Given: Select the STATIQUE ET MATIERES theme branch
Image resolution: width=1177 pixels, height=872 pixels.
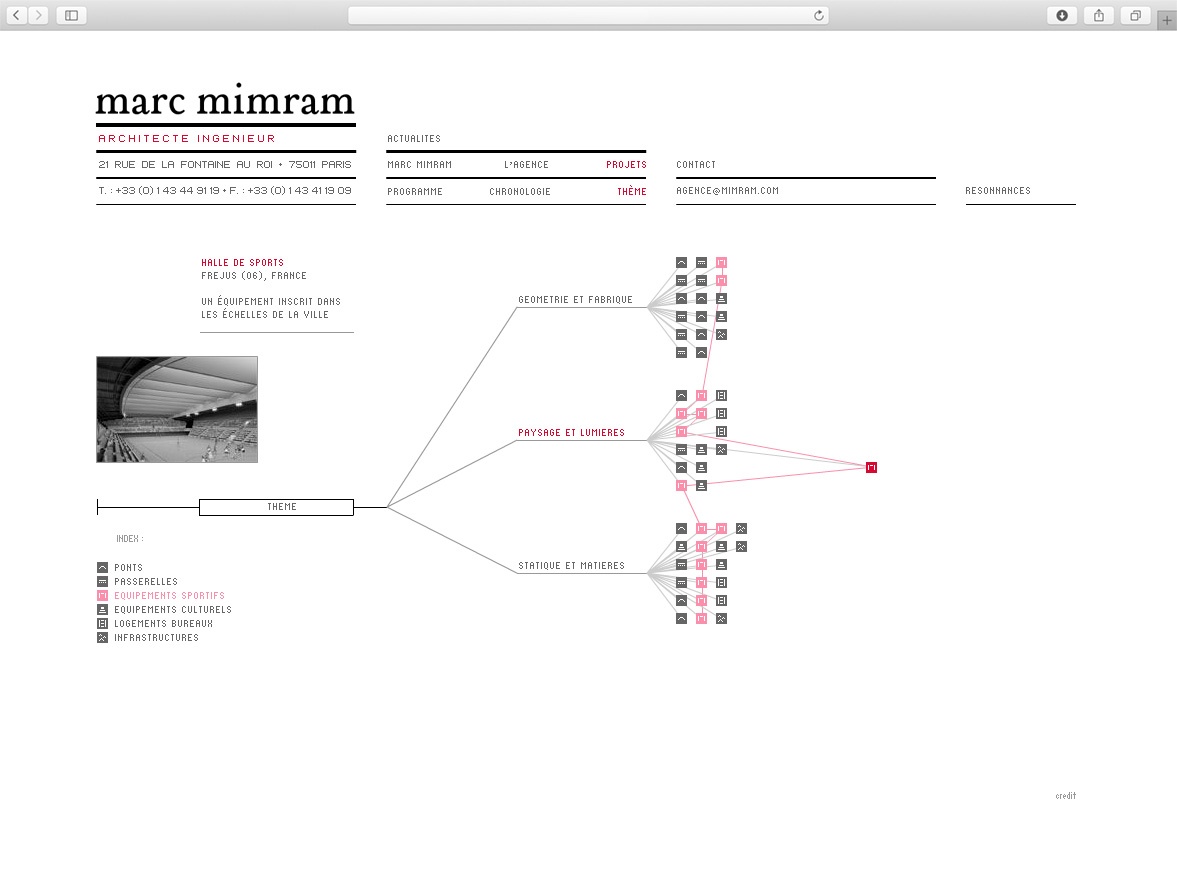Looking at the screenshot, I should pyautogui.click(x=571, y=565).
